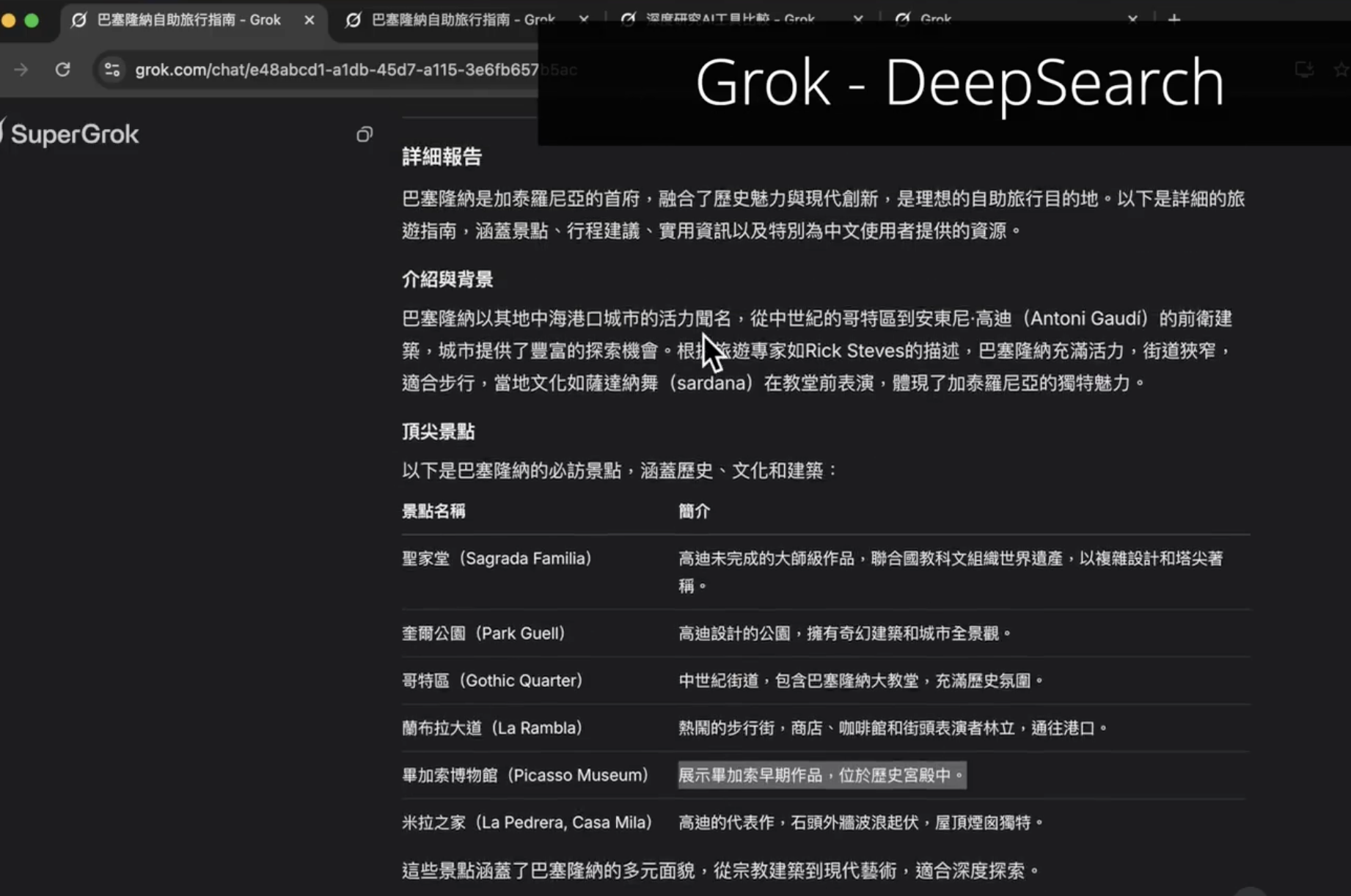Screen dimensions: 1351x896
Task: Click the sentence 以下是巴塞隆納的必訪景點
Action: (x=620, y=471)
